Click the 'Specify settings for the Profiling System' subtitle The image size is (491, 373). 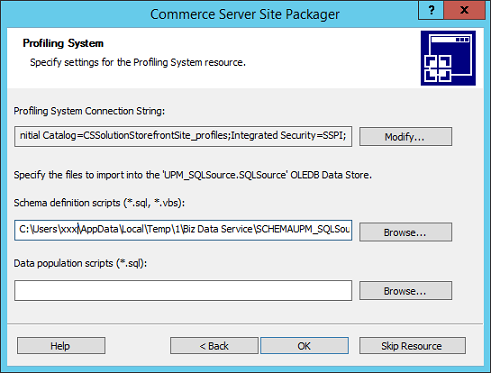pos(138,62)
